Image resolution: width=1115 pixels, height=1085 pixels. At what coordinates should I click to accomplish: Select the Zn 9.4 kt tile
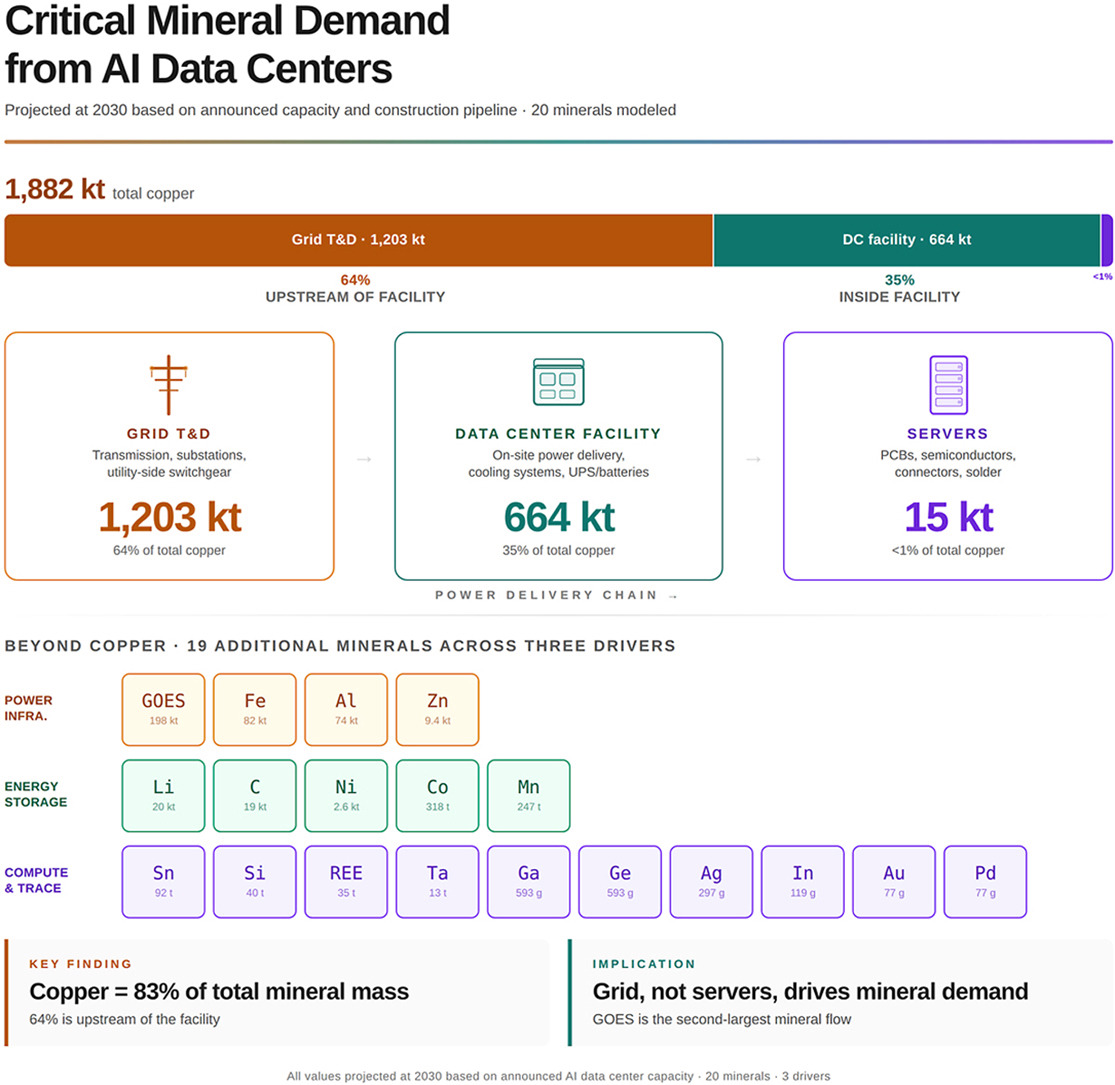[x=437, y=710]
